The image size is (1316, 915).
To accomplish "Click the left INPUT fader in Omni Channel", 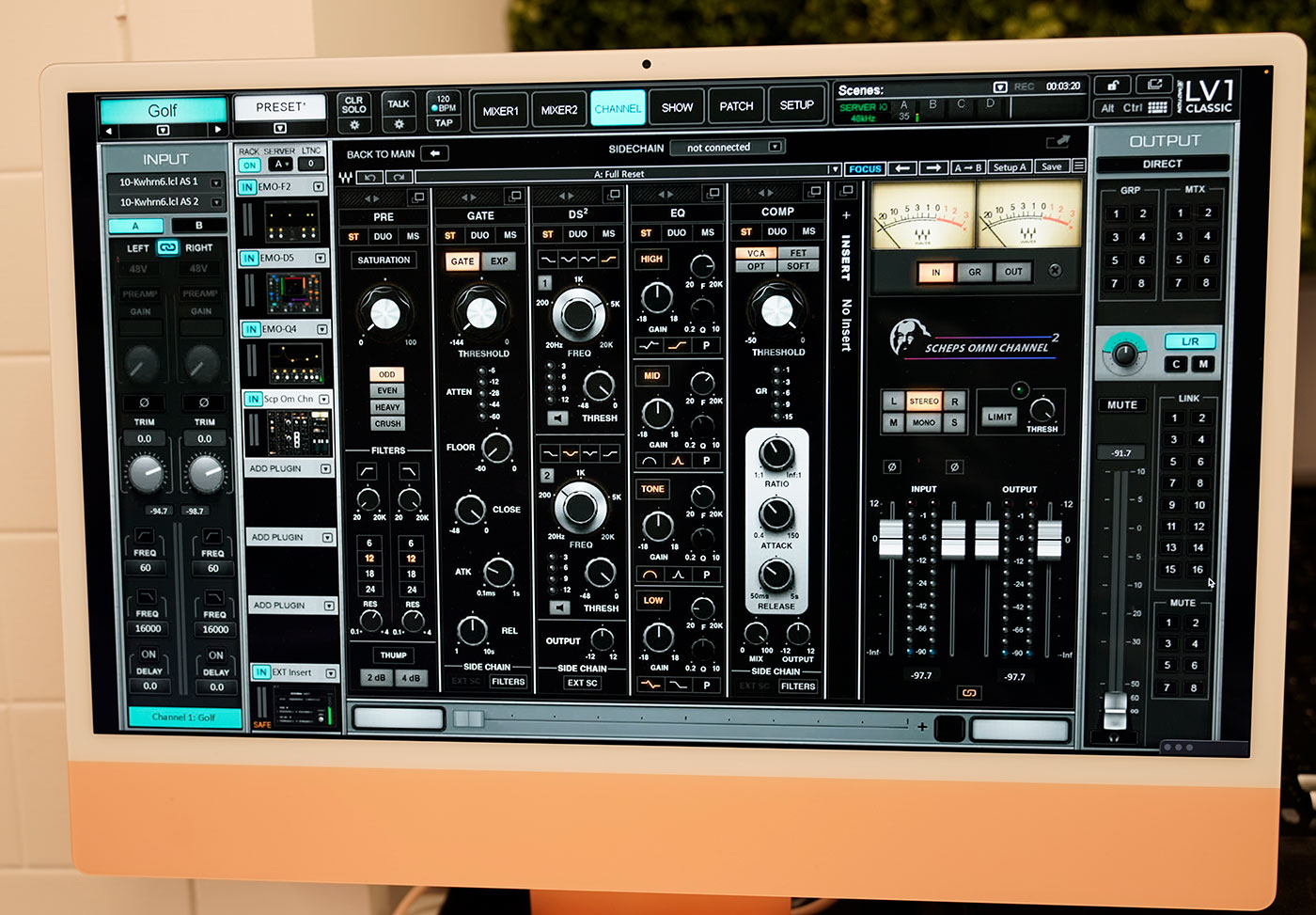I will tap(890, 537).
